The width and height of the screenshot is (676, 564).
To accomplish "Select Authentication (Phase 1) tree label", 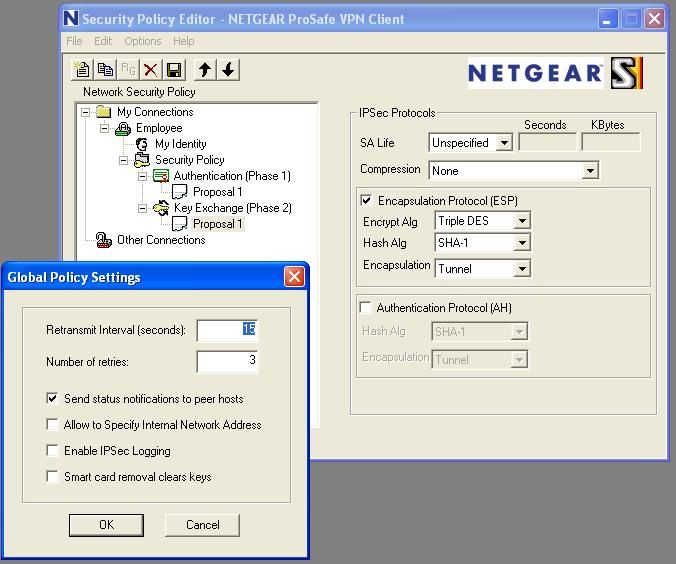I will coord(232,176).
